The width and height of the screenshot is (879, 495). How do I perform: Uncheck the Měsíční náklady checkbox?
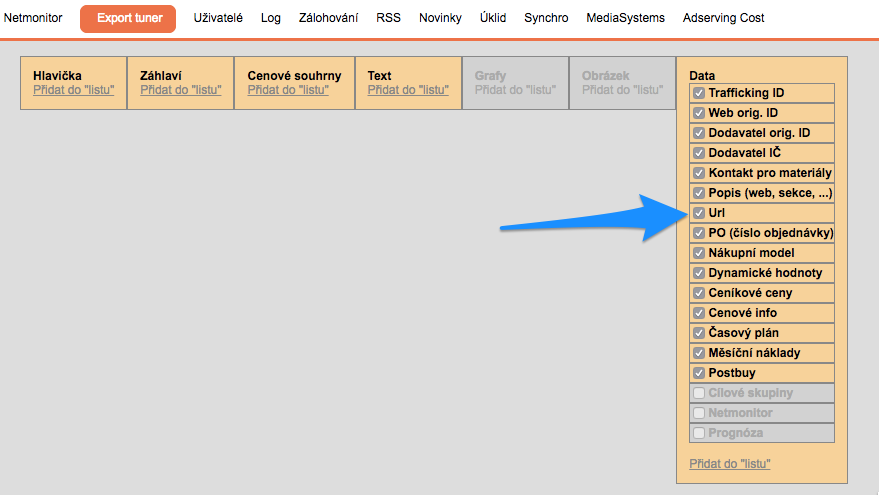click(699, 353)
